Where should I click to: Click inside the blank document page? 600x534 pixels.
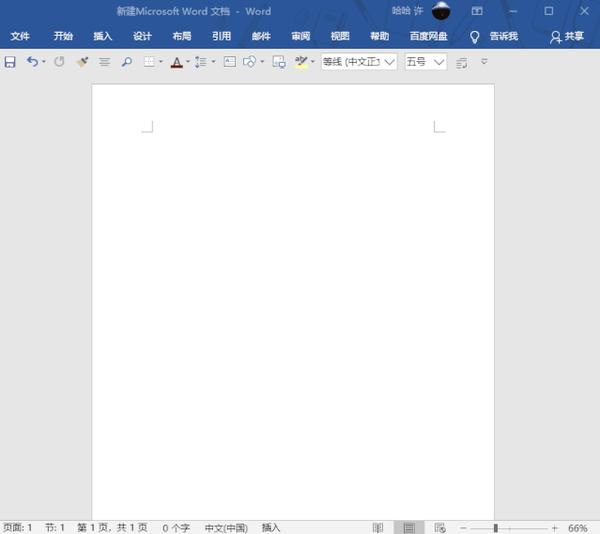coord(293,302)
